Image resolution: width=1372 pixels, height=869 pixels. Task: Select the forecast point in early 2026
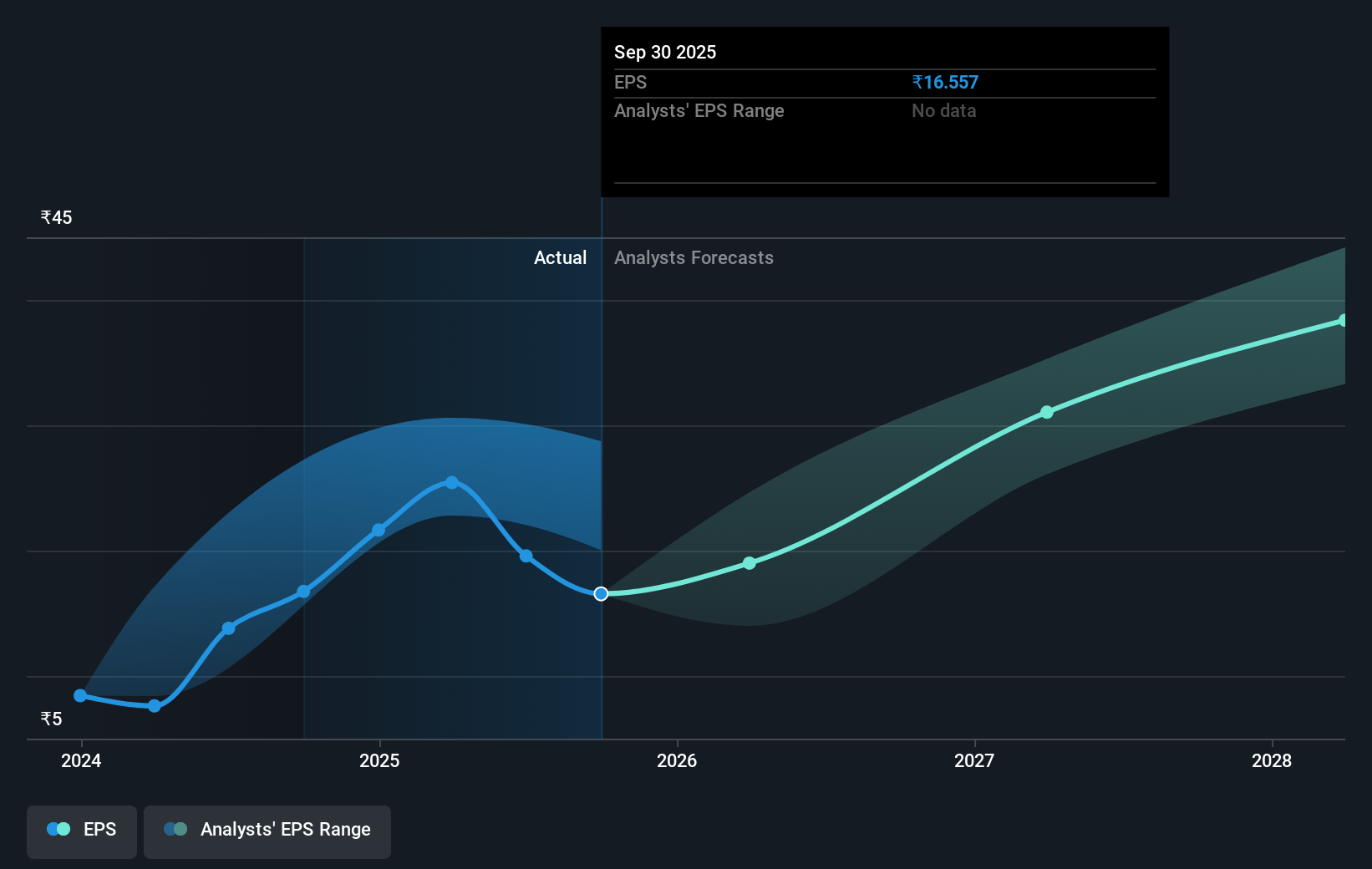click(750, 563)
